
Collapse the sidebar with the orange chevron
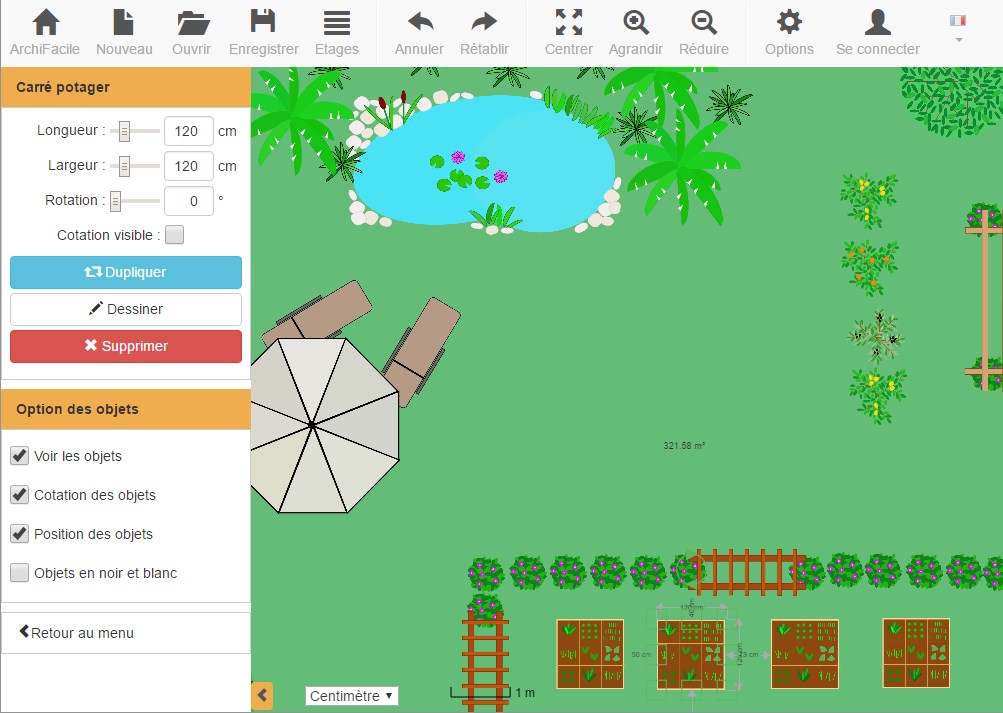[263, 695]
